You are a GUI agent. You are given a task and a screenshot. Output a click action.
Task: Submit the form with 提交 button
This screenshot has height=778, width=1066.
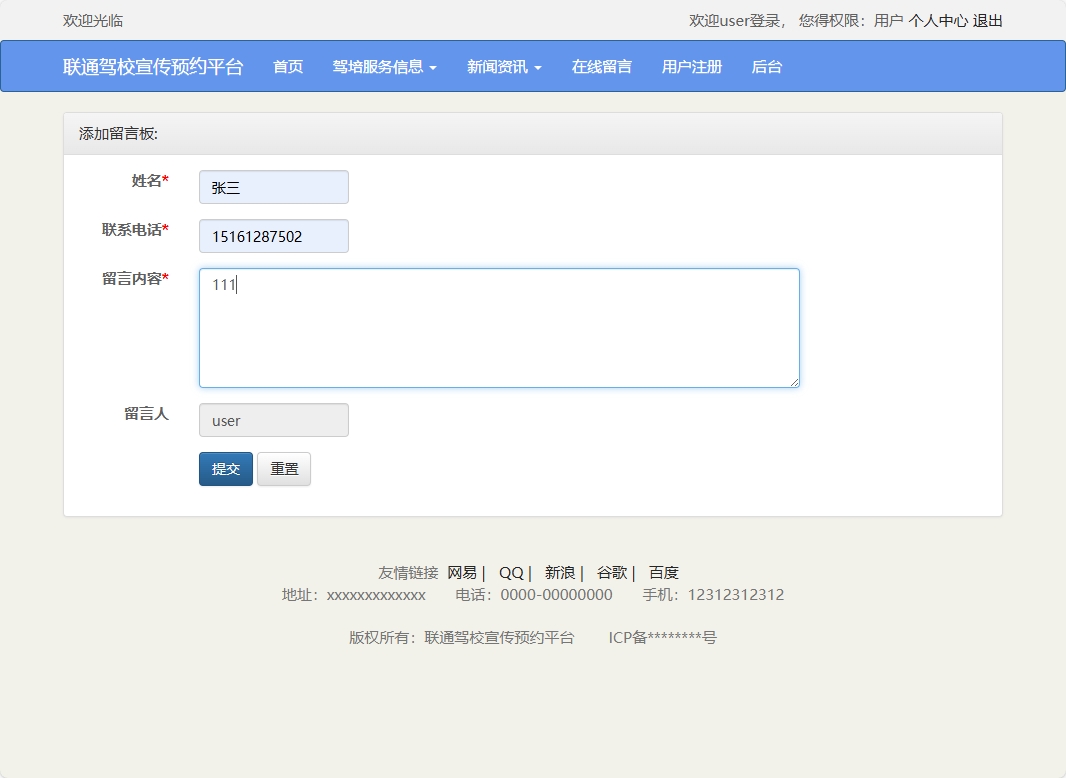click(225, 468)
